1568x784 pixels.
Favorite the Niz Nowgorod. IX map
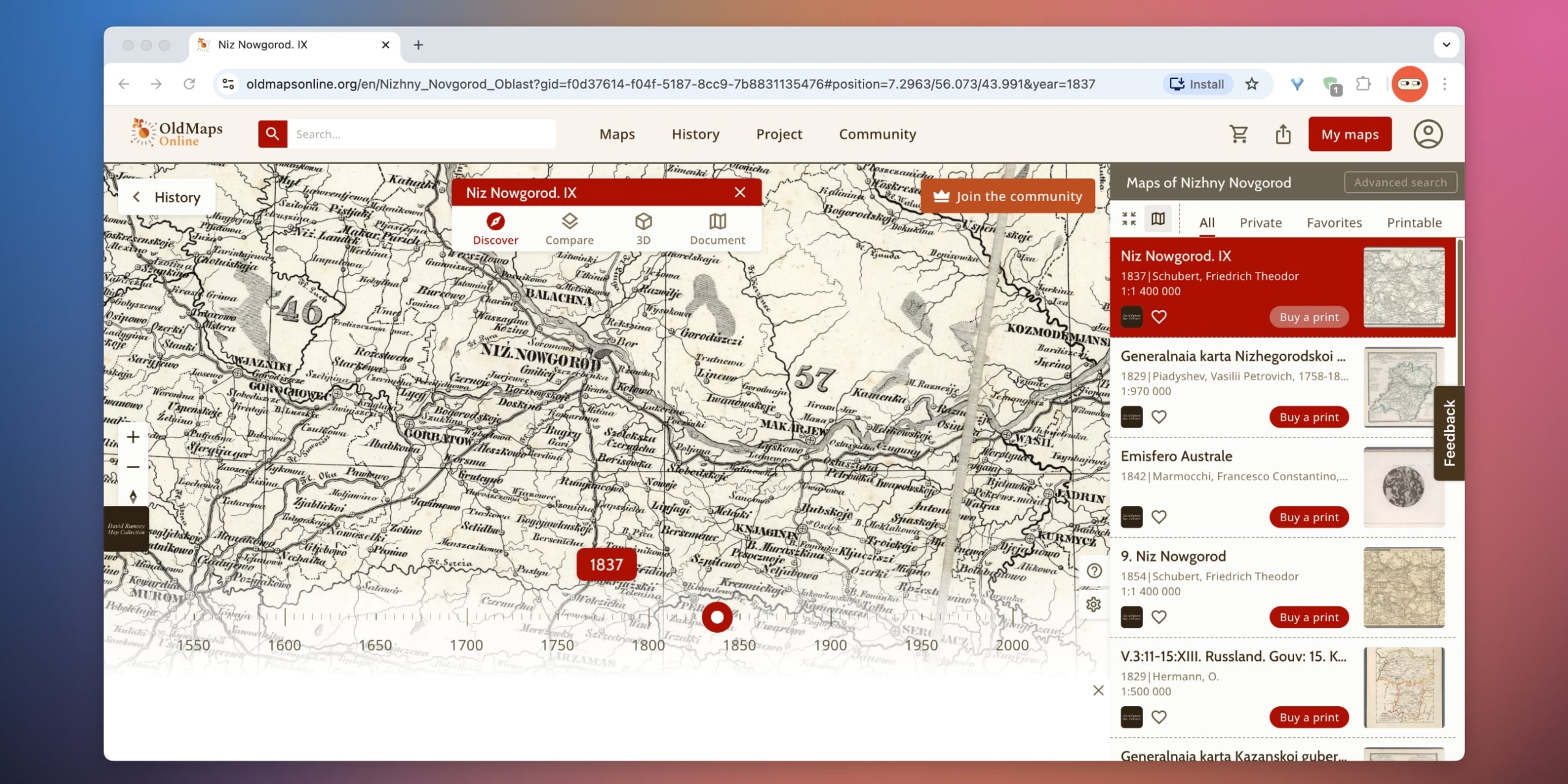1159,317
